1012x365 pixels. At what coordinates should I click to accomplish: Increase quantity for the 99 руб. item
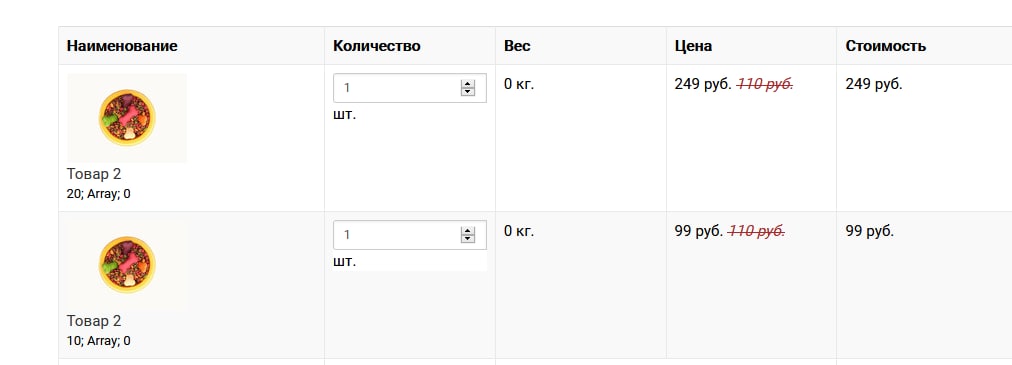[468, 232]
